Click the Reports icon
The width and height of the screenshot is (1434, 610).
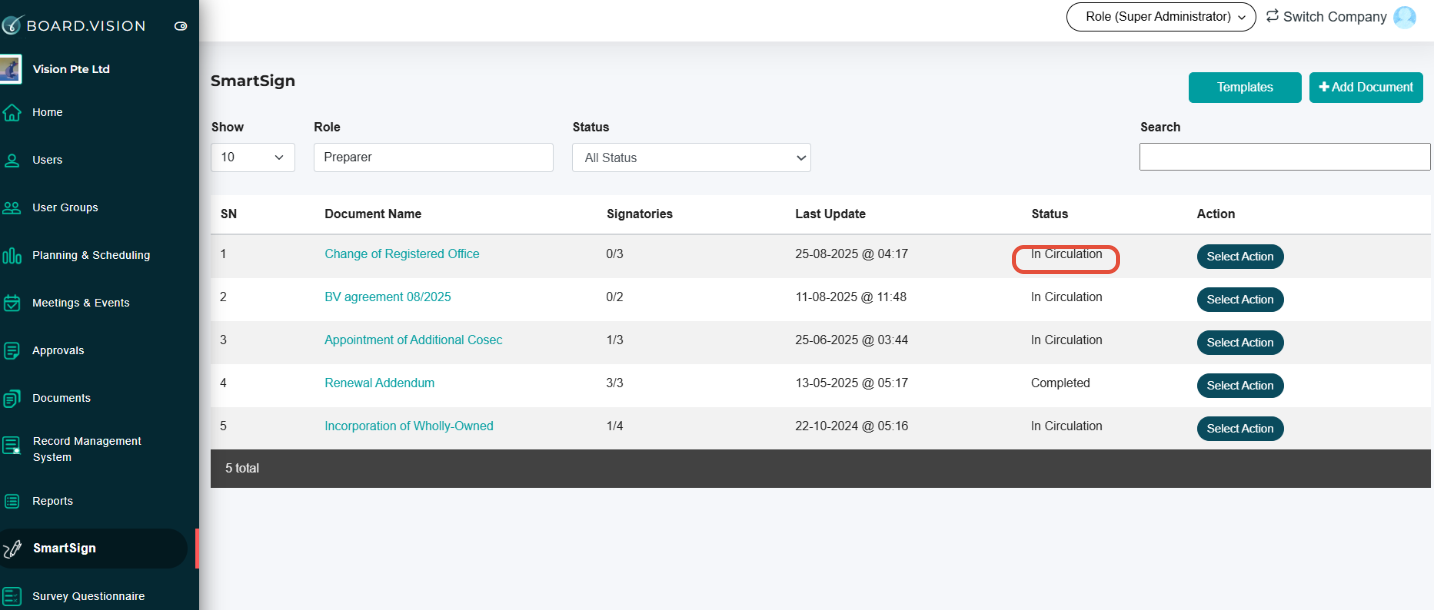[x=12, y=501]
